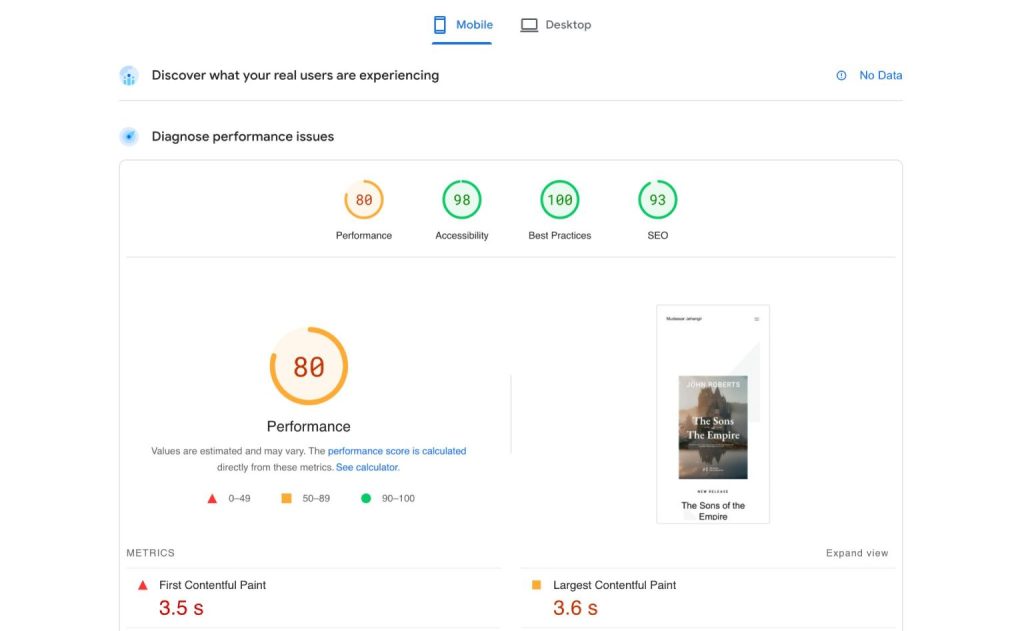Click the '90–100' legend text
The image size is (1024, 631).
click(x=398, y=498)
